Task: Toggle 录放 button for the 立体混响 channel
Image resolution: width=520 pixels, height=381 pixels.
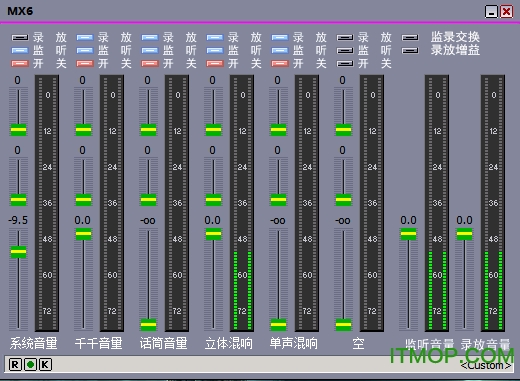Action: [215, 37]
